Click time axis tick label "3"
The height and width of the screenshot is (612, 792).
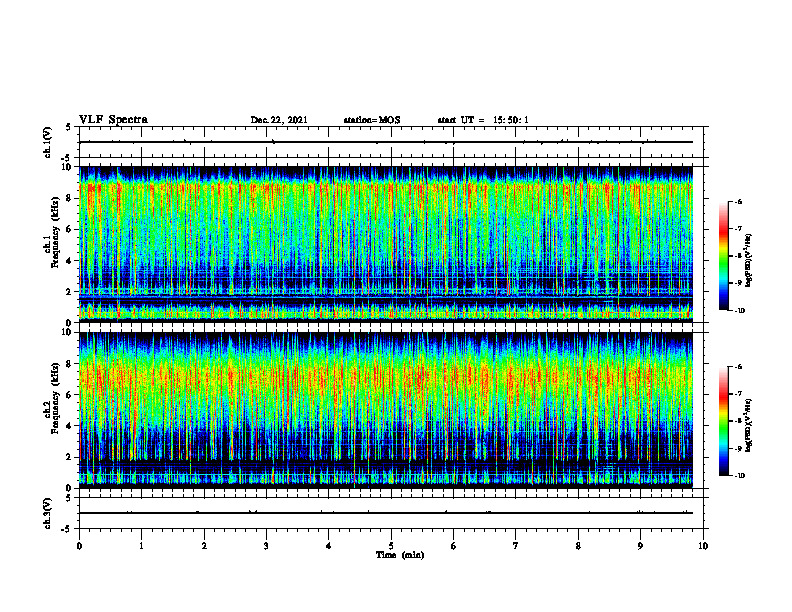point(266,546)
